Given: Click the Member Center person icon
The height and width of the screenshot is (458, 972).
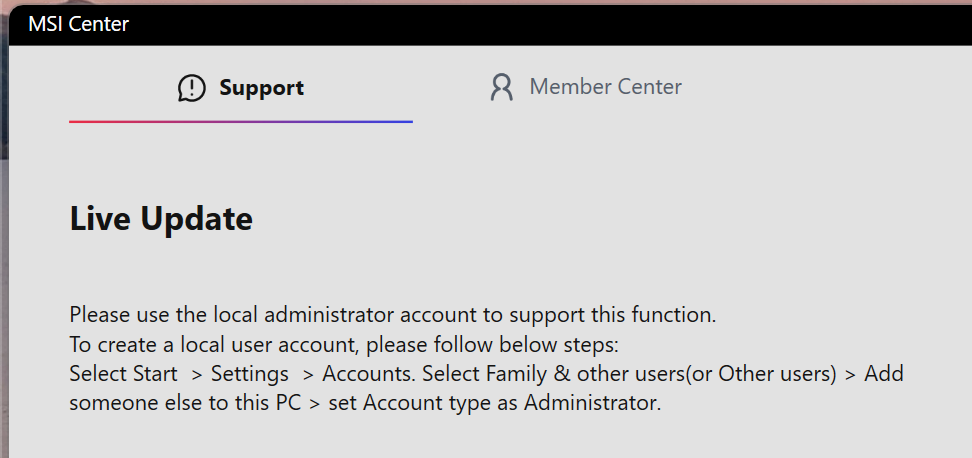Looking at the screenshot, I should point(501,88).
